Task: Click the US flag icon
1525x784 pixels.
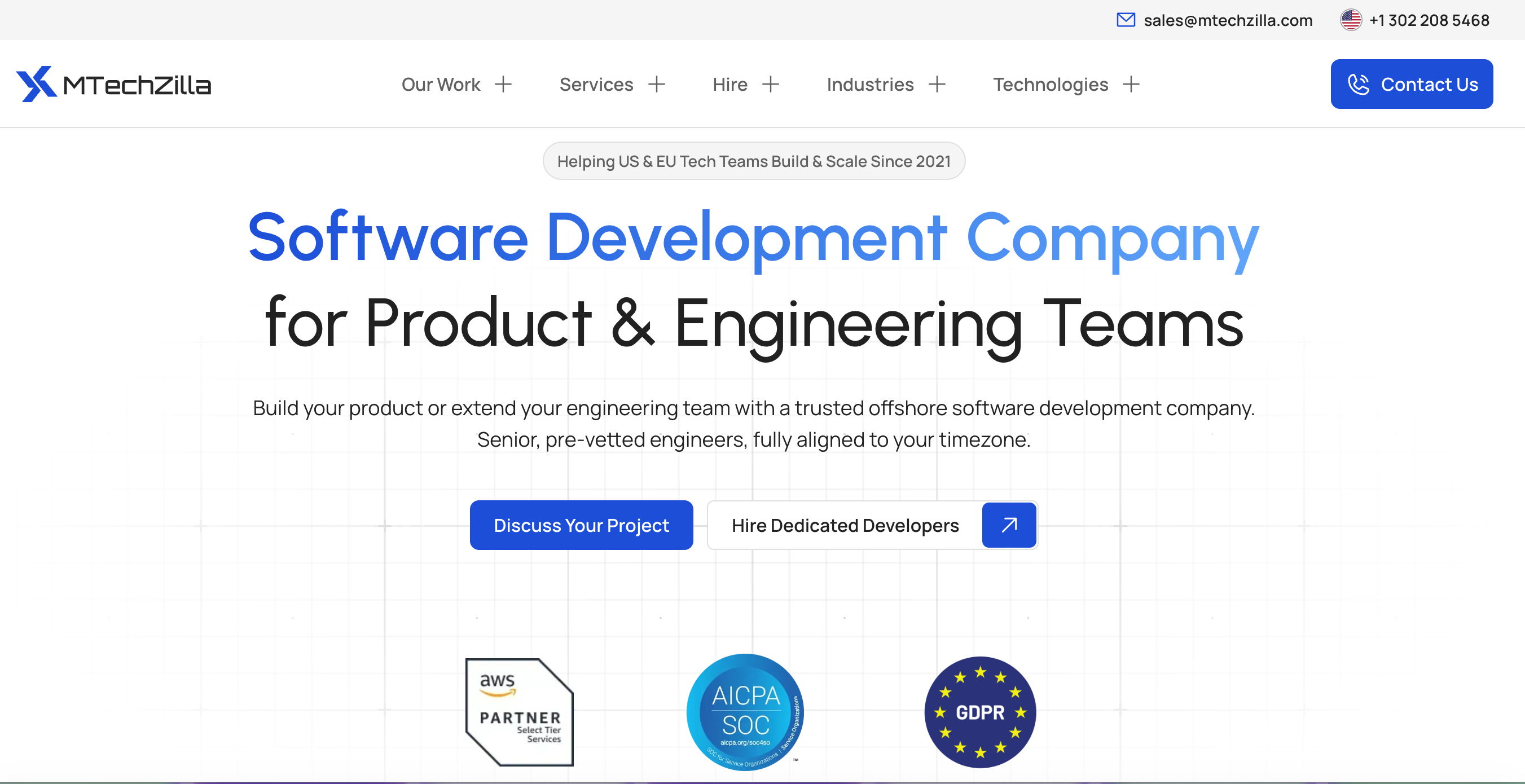Action: click(x=1350, y=20)
